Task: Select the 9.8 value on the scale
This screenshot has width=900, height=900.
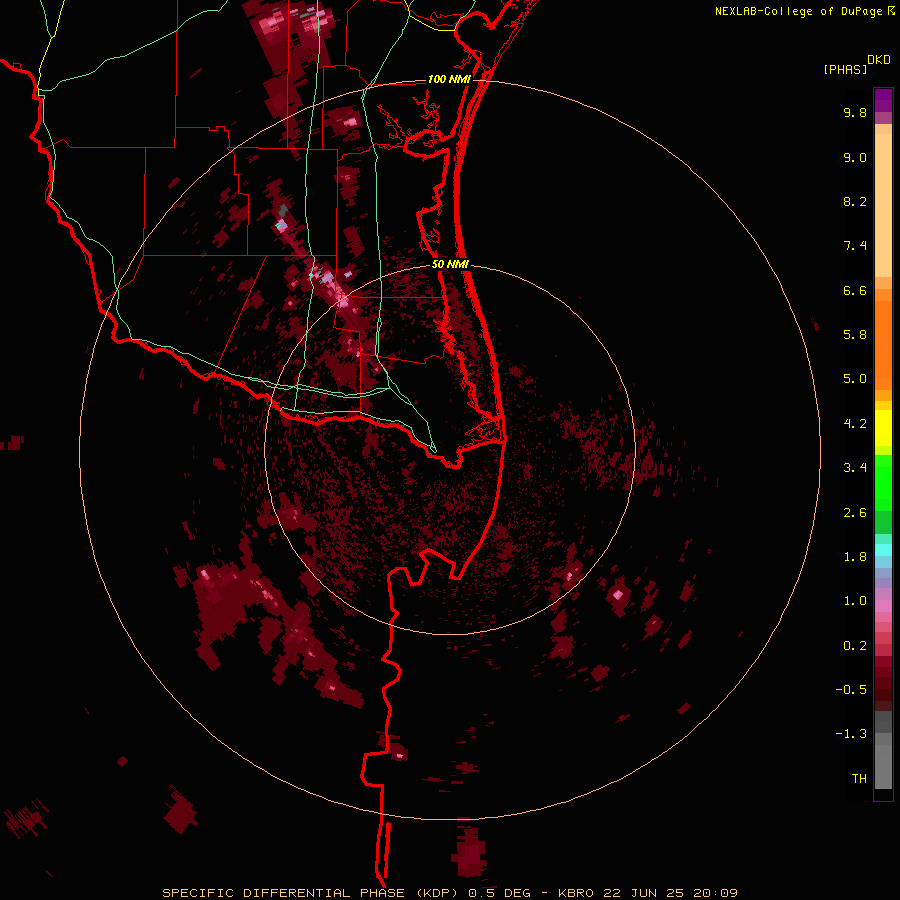Action: pyautogui.click(x=855, y=112)
